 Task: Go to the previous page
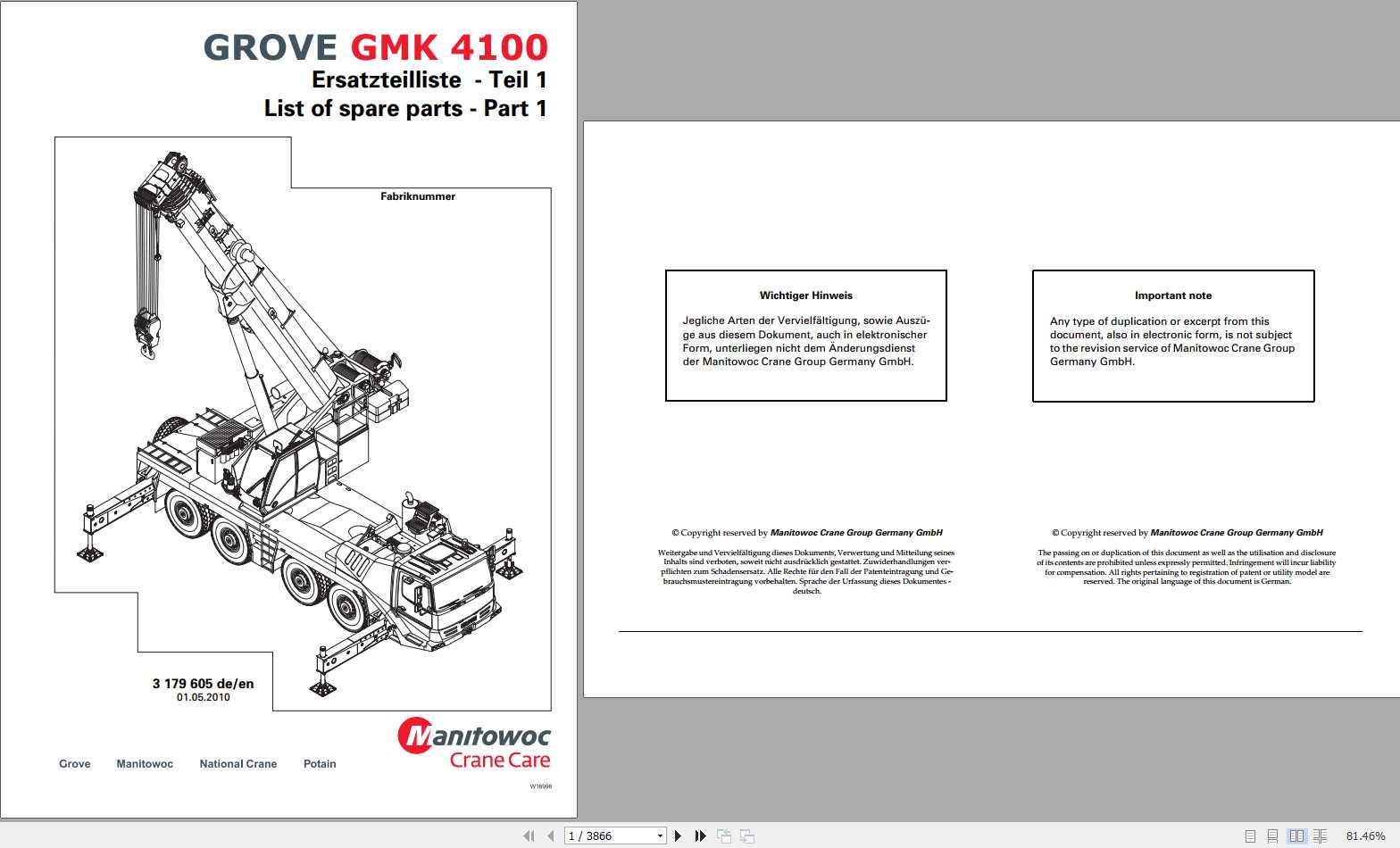tap(550, 836)
